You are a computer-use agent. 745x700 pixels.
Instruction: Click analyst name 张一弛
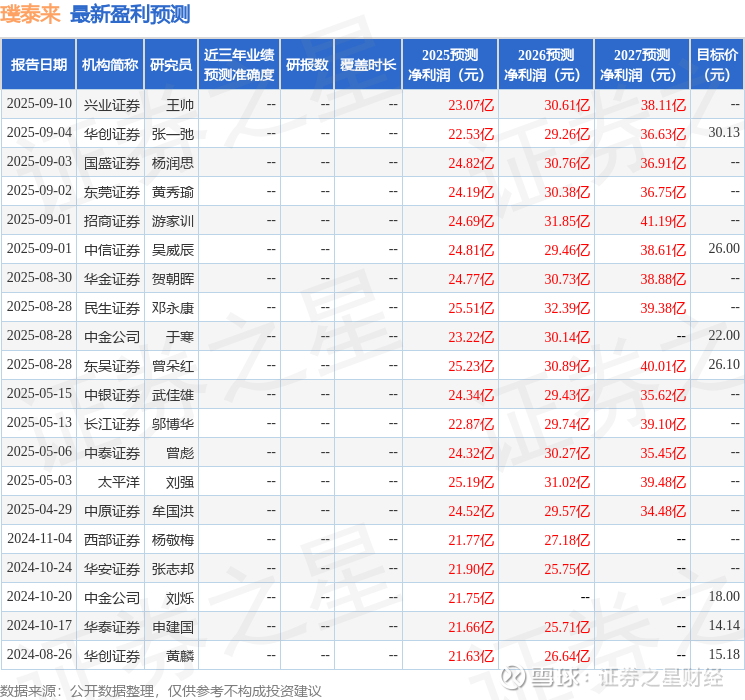[173, 134]
